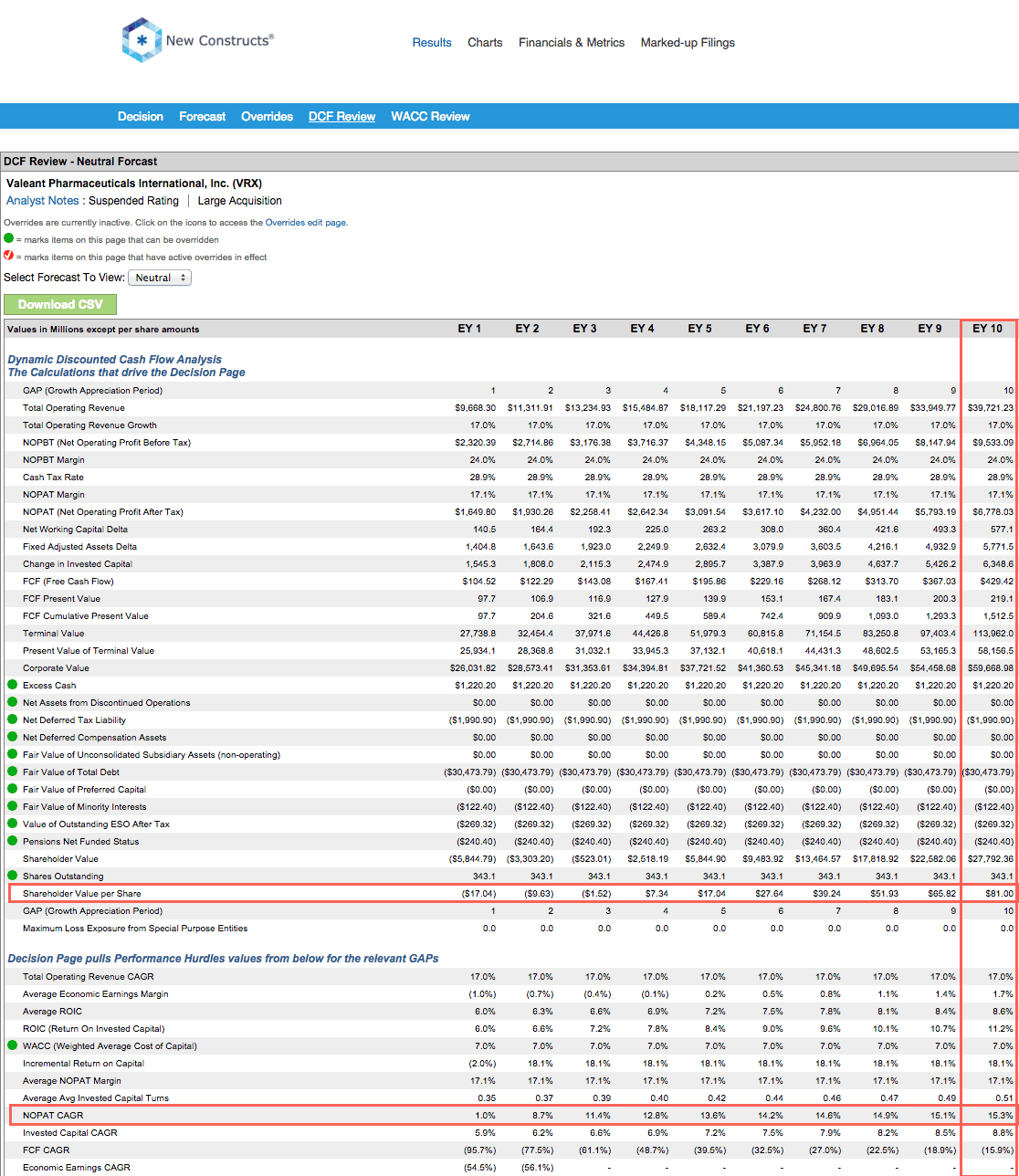
Task: Open override for Value of Outstanding ESO After Tax
Action: coord(12,824)
